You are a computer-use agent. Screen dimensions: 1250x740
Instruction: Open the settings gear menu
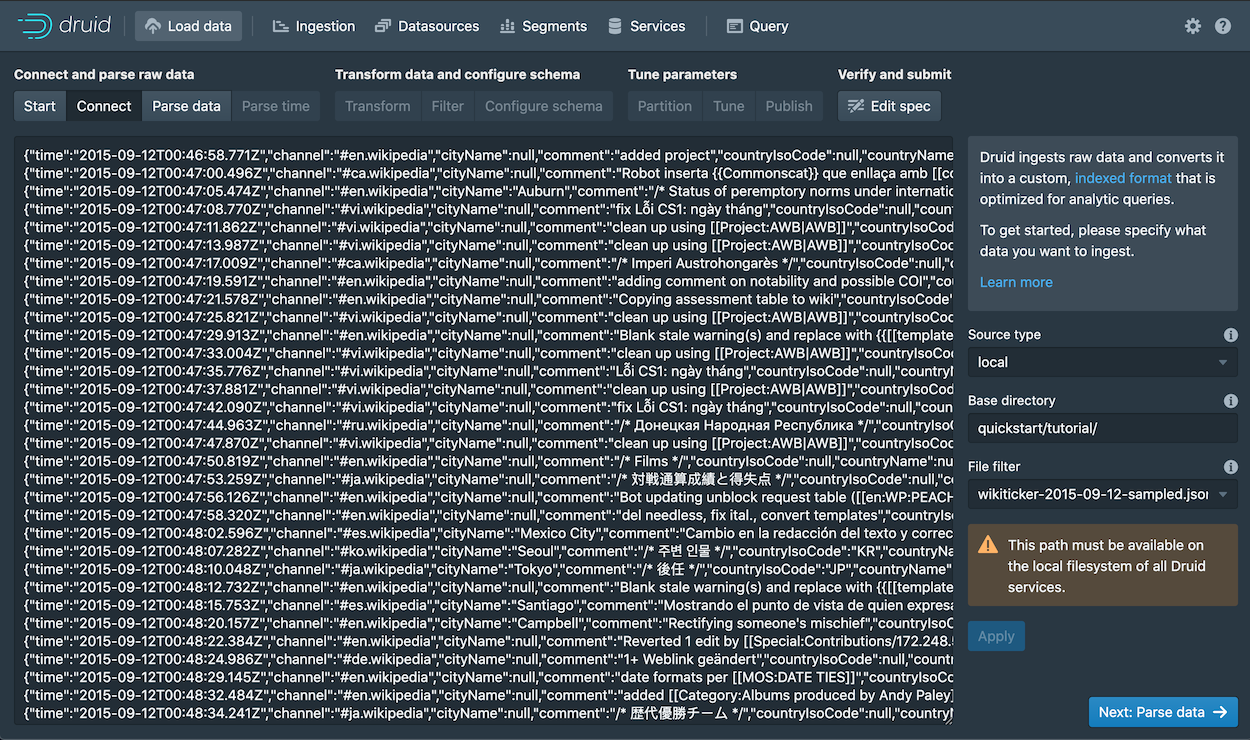click(1192, 26)
